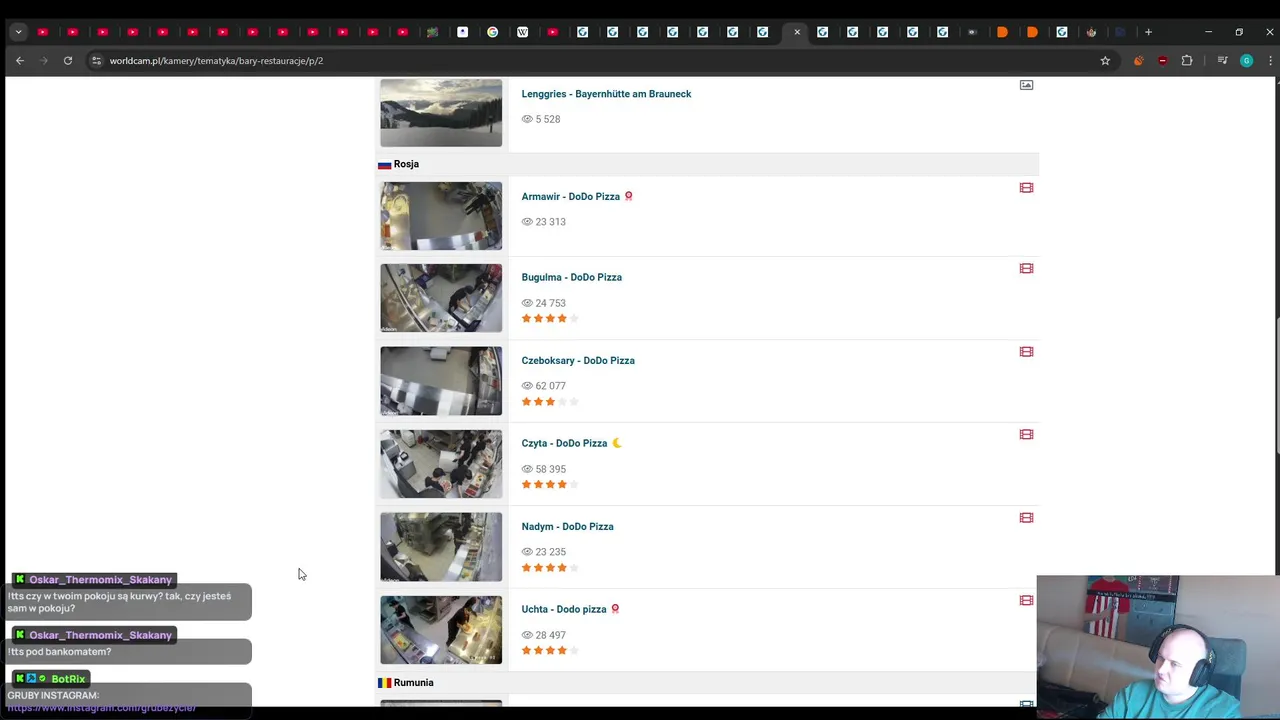This screenshot has height=720, width=1280.
Task: Bookmark this page with the star
Action: click(x=1105, y=61)
